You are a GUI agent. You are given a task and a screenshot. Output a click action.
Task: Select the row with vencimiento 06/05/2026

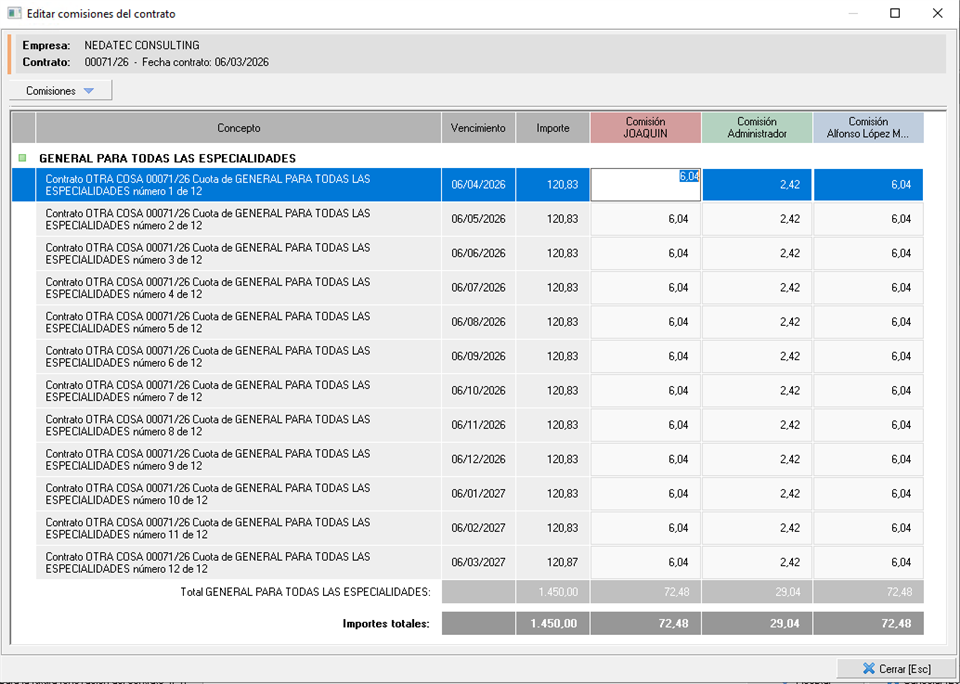tap(478, 219)
